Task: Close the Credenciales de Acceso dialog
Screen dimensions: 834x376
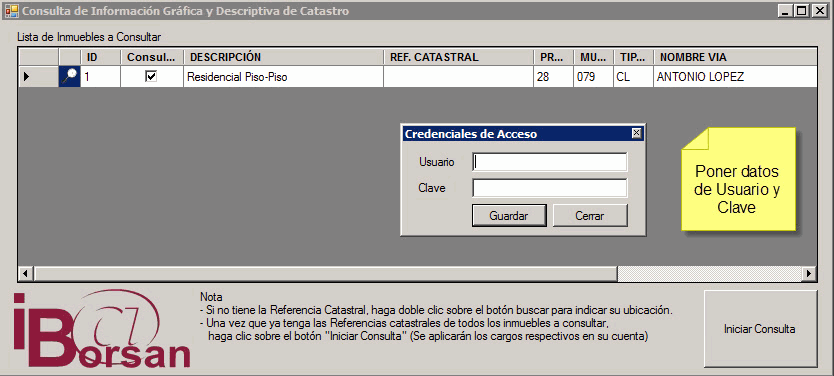Action: pos(636,133)
